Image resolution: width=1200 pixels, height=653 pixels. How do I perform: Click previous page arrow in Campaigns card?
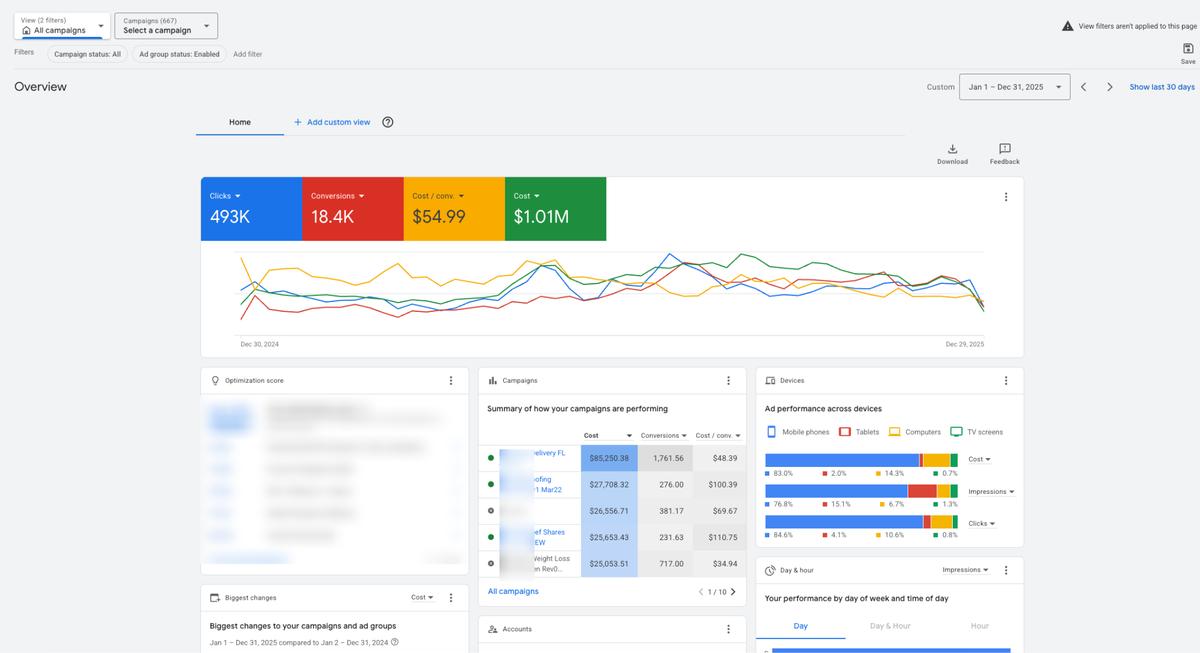tap(701, 592)
